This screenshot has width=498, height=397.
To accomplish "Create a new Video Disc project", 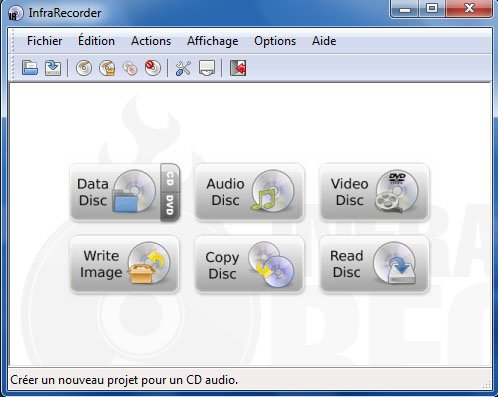I will click(x=374, y=192).
